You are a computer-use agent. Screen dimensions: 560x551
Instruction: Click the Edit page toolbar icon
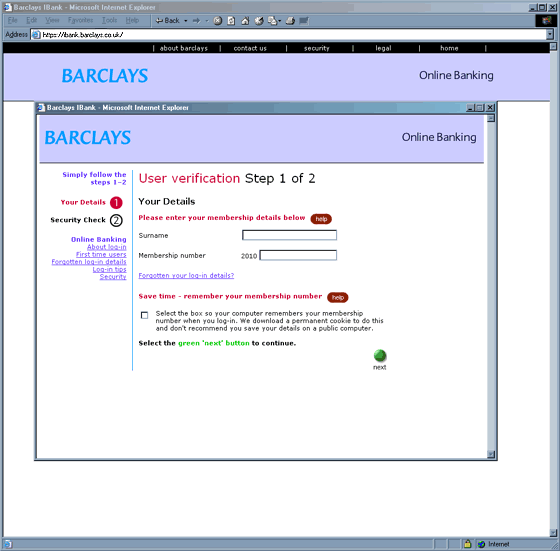tap(304, 21)
